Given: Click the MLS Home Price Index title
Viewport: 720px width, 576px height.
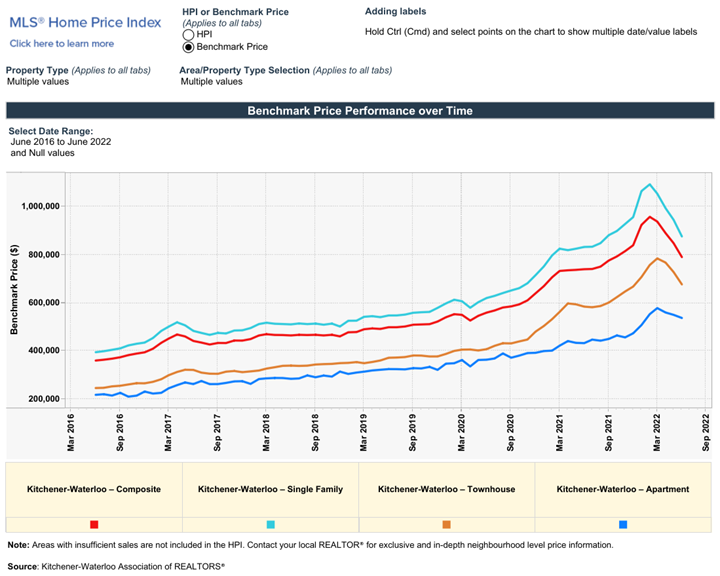Looking at the screenshot, I should (85, 23).
